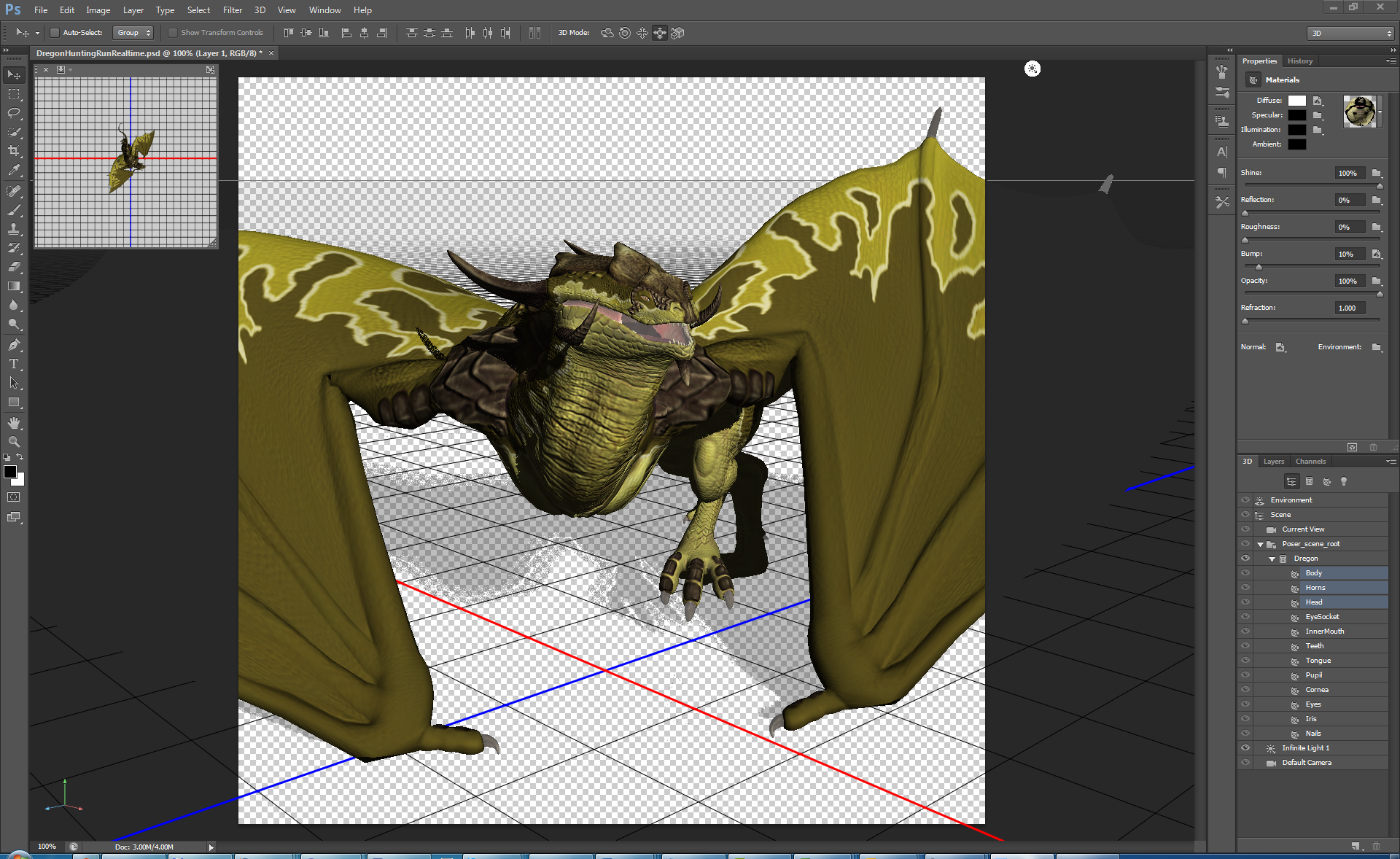Screen dimensions: 1400x859
Task: Select the History Brush tool
Action: coord(14,248)
